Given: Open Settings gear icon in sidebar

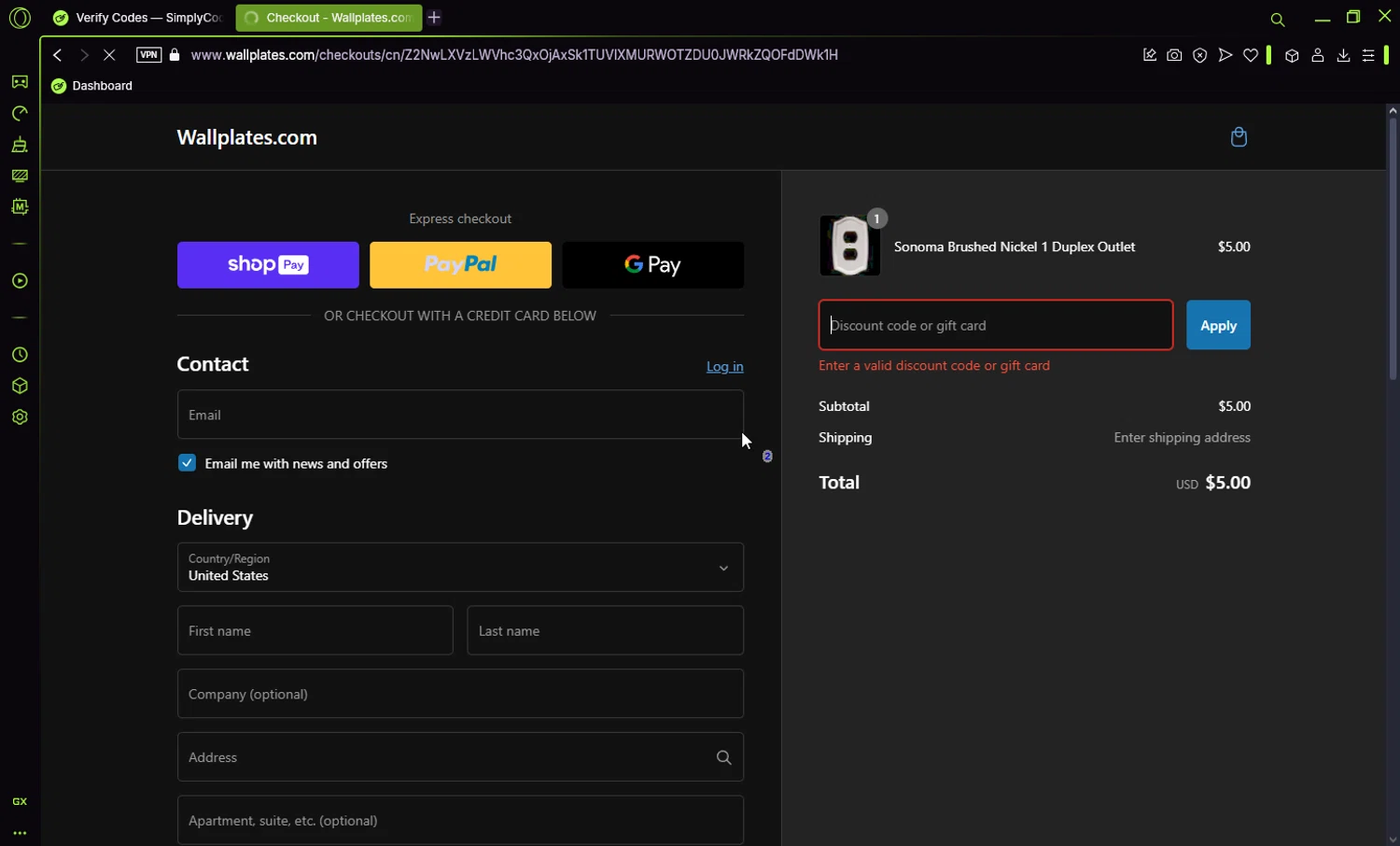Looking at the screenshot, I should click(x=20, y=417).
